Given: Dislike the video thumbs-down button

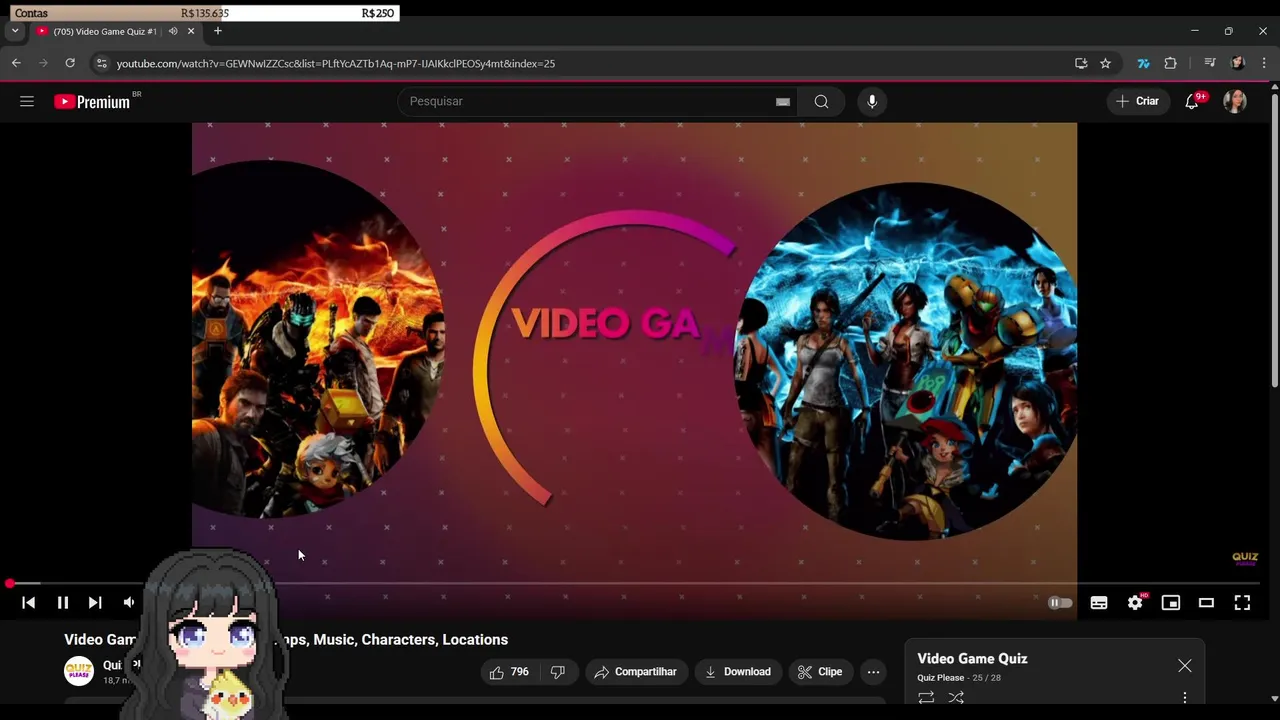Looking at the screenshot, I should click(558, 672).
